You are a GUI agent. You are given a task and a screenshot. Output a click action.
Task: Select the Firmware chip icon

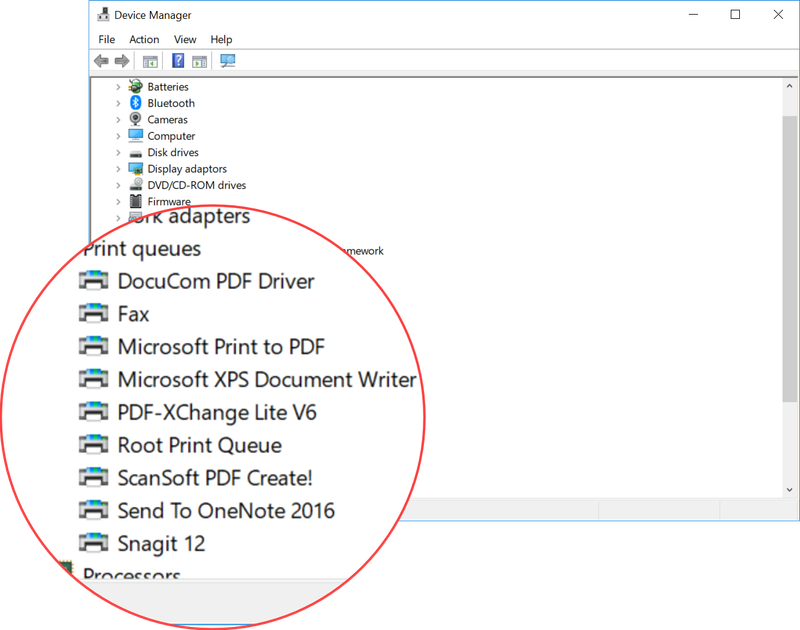pos(135,201)
